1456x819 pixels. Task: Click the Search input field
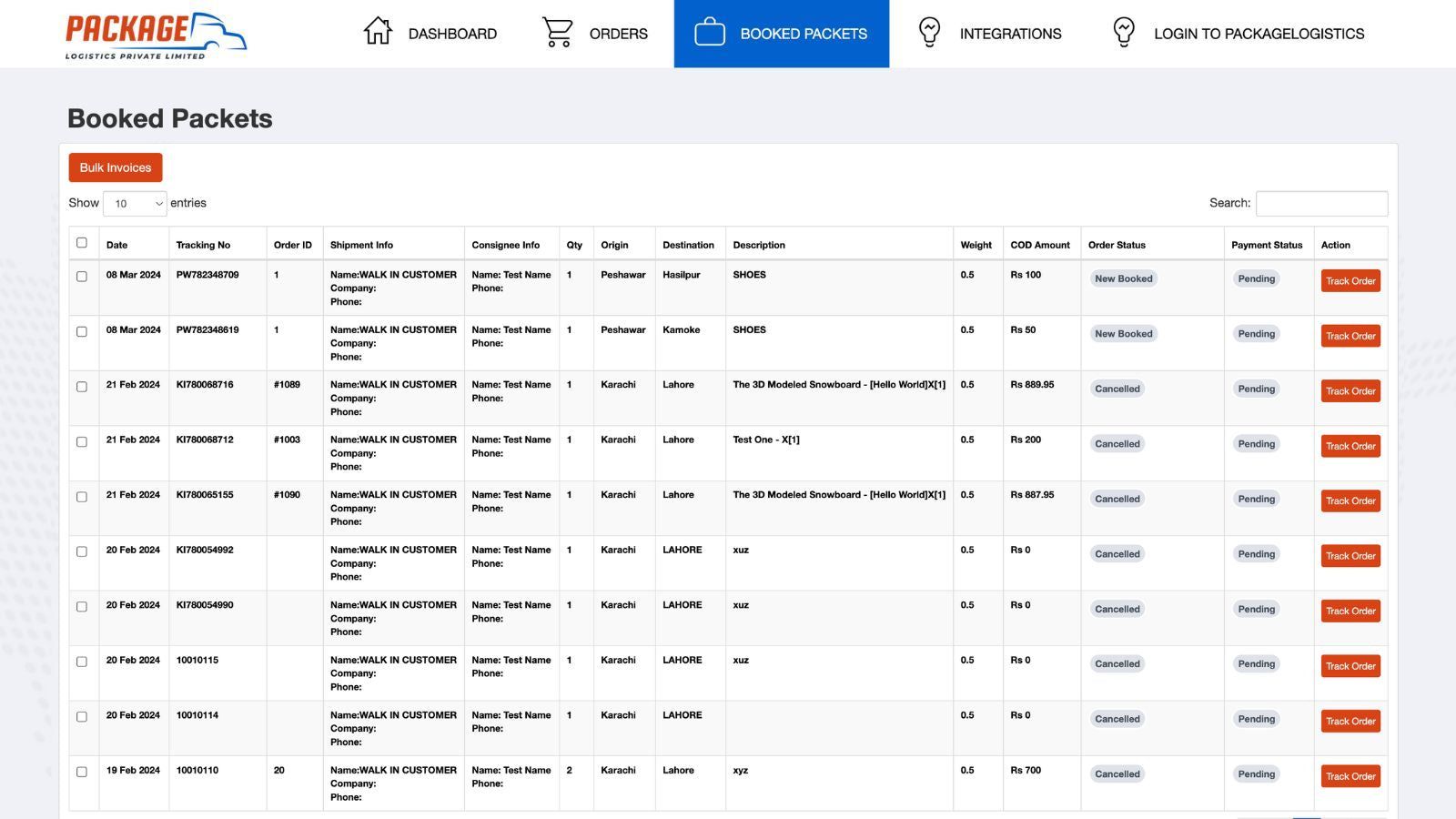[1321, 204]
